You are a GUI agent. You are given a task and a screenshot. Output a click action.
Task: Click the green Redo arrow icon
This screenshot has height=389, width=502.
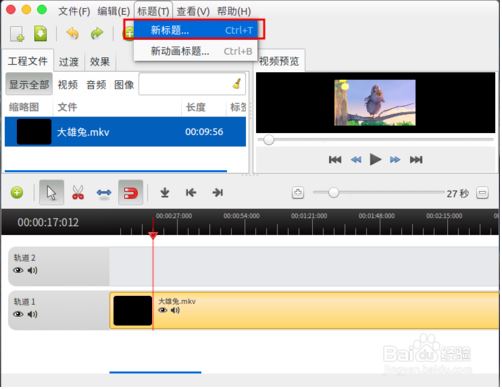coord(97,33)
